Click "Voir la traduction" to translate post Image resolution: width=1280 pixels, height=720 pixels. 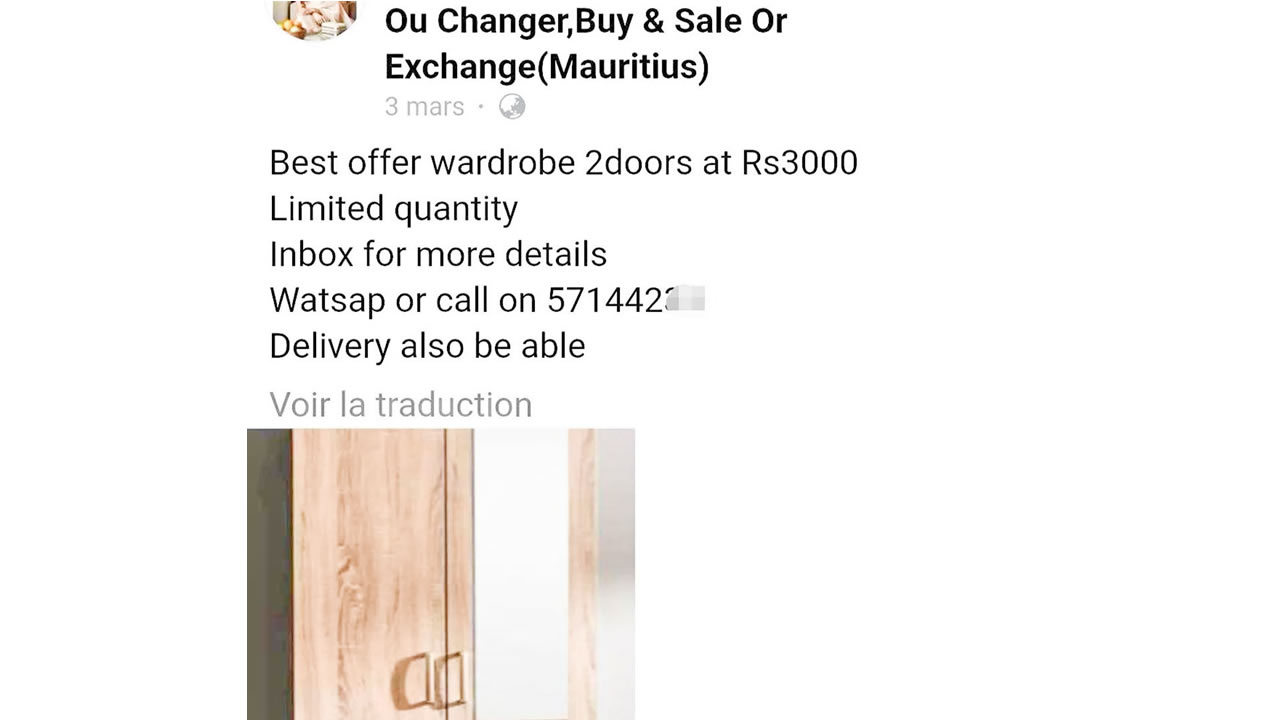coord(401,404)
